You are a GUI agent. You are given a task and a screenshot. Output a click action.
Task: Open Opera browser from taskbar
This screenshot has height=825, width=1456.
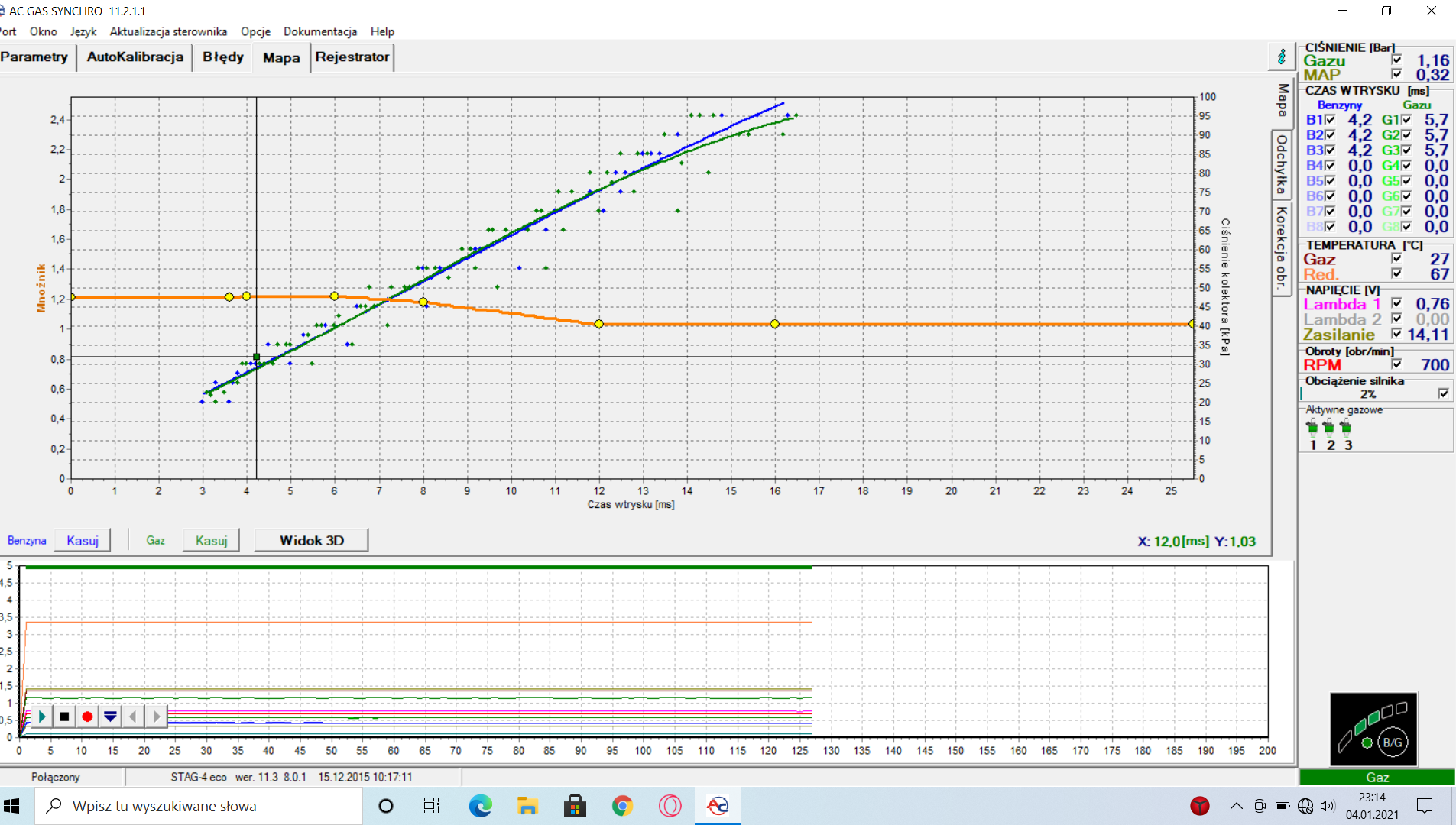(670, 806)
